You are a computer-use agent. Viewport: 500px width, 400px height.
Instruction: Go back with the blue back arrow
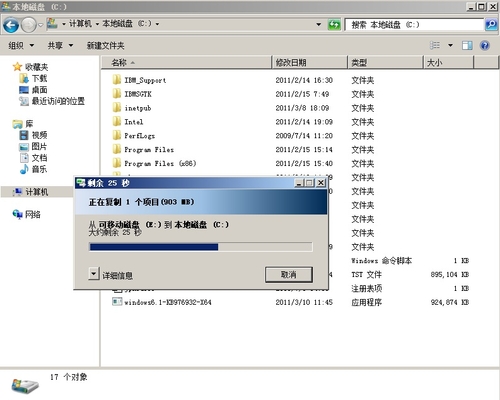pos(11,25)
